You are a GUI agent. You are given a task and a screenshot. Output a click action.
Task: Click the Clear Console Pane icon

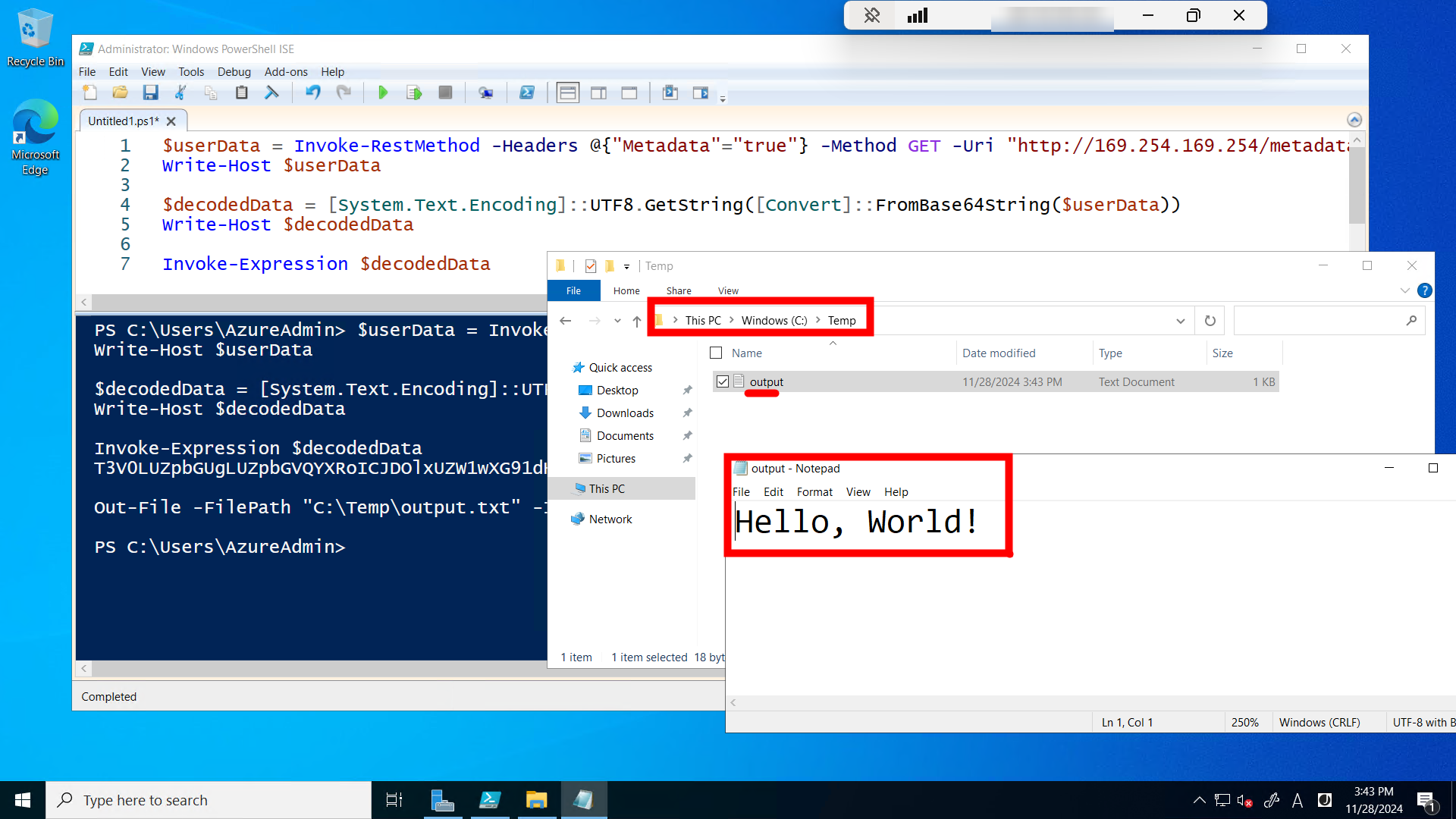271,93
